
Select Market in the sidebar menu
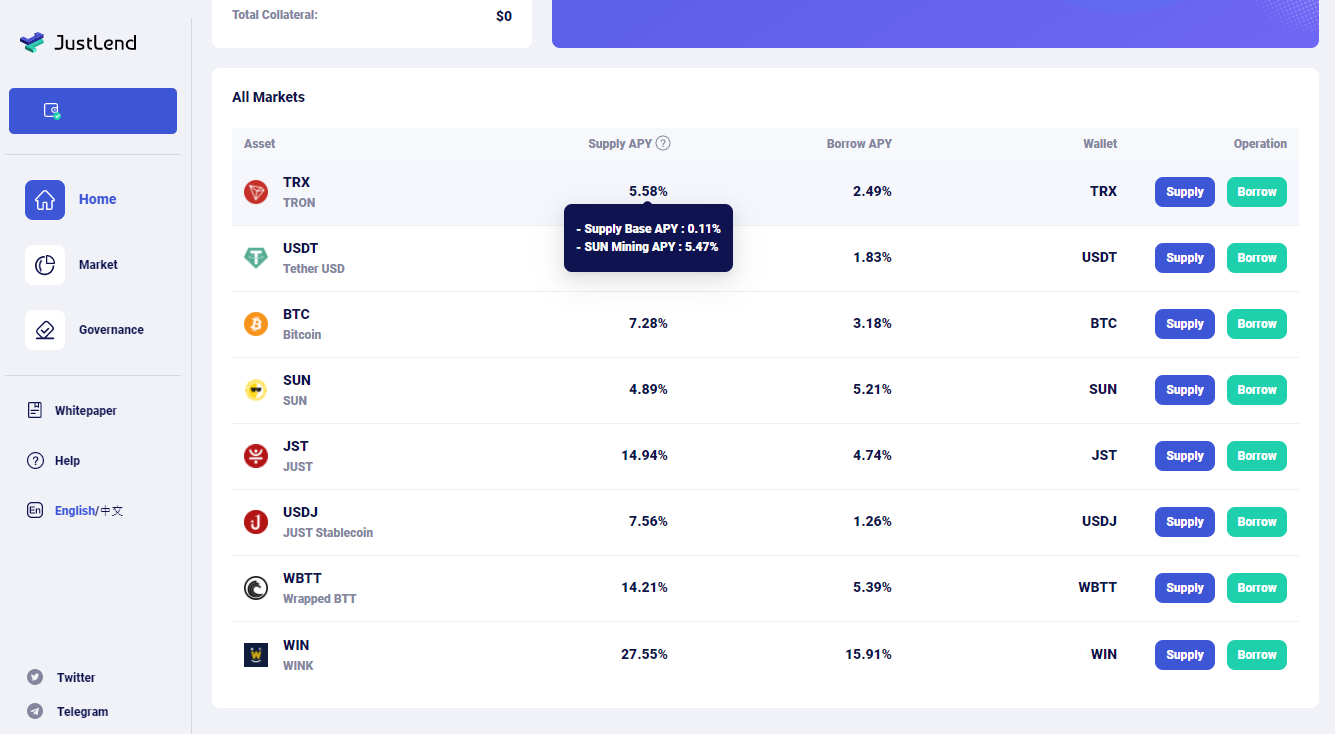tap(98, 265)
